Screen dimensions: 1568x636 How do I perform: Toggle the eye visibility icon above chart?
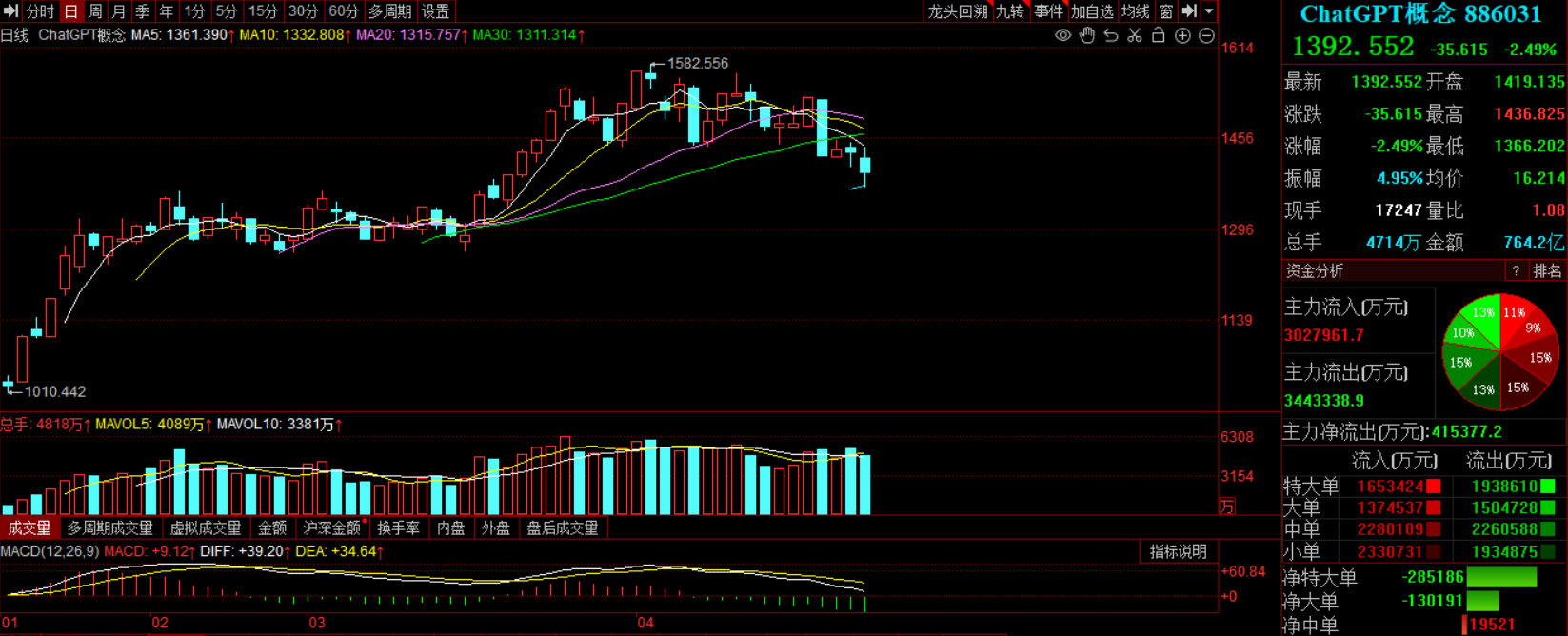pyautogui.click(x=1063, y=35)
